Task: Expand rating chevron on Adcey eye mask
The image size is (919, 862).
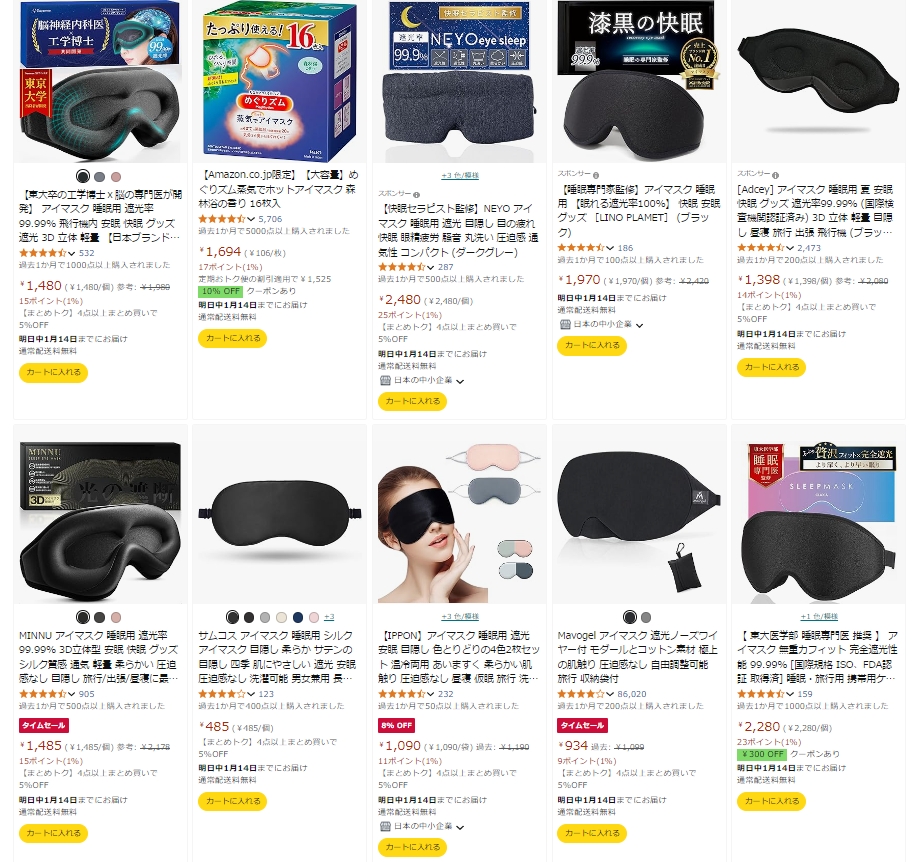Action: (791, 248)
